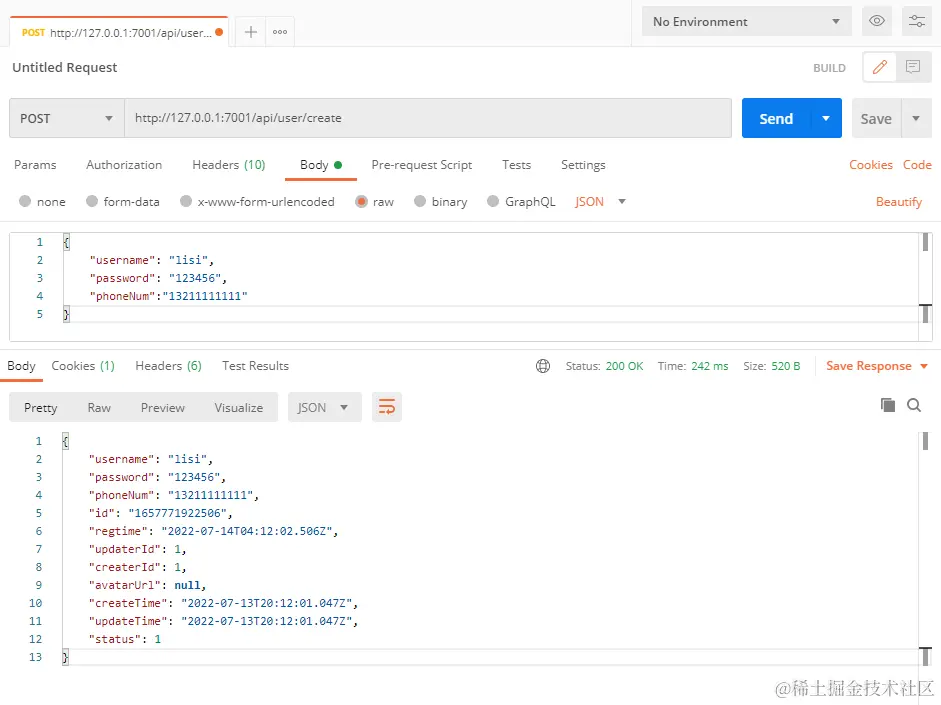Click Beautify to format the body
The width and height of the screenshot is (941, 705).
point(898,202)
